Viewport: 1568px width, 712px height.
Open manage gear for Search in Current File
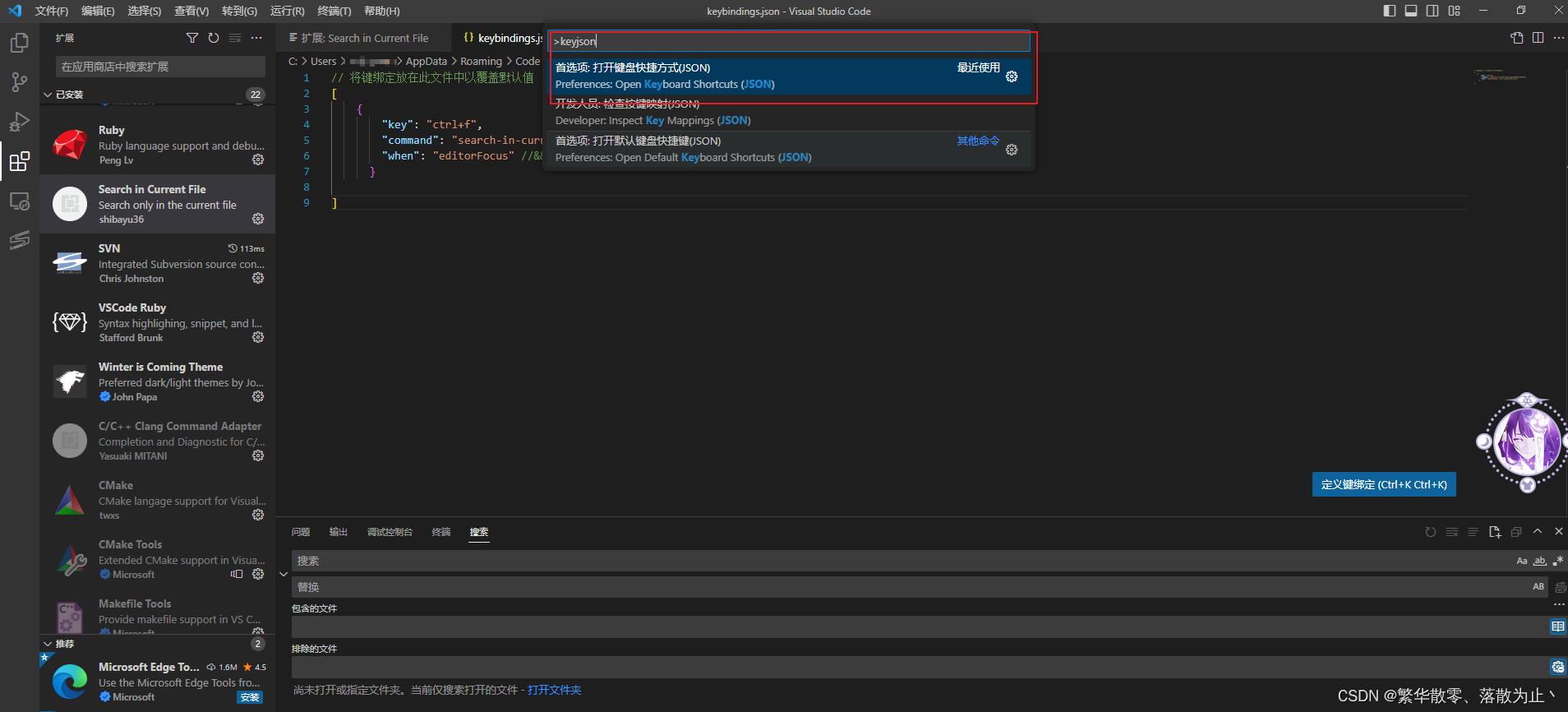[x=258, y=219]
